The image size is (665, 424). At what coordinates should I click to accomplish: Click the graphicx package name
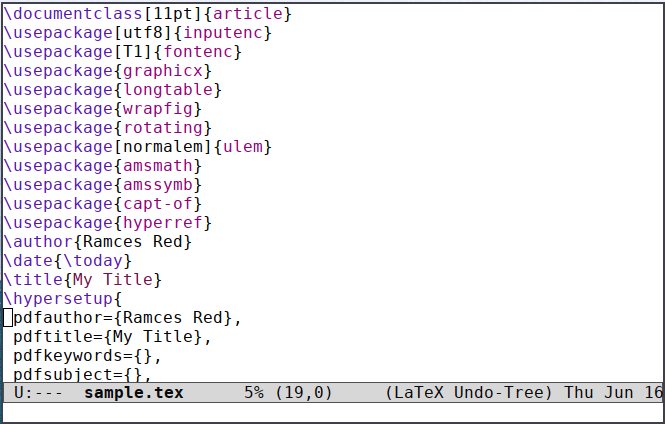coord(163,71)
